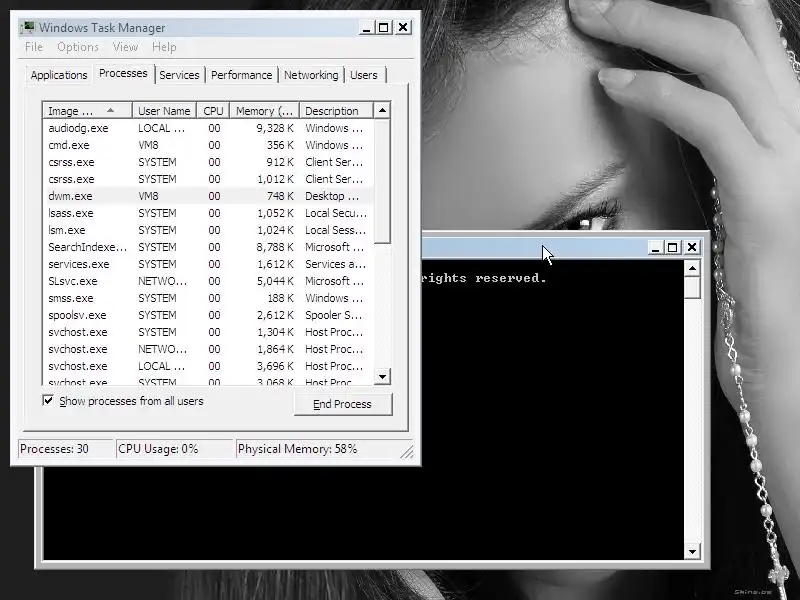Image resolution: width=800 pixels, height=600 pixels.
Task: Click the 5,044 K memory value
Action: tap(275, 281)
